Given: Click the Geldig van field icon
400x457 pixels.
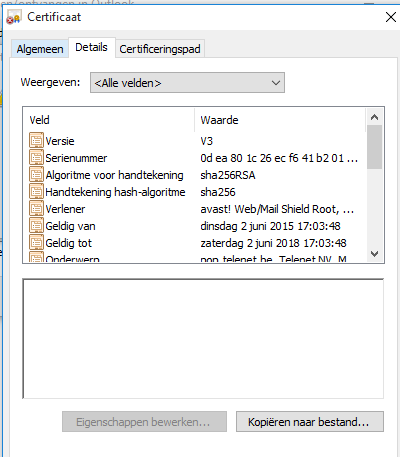Looking at the screenshot, I should pos(36,225).
